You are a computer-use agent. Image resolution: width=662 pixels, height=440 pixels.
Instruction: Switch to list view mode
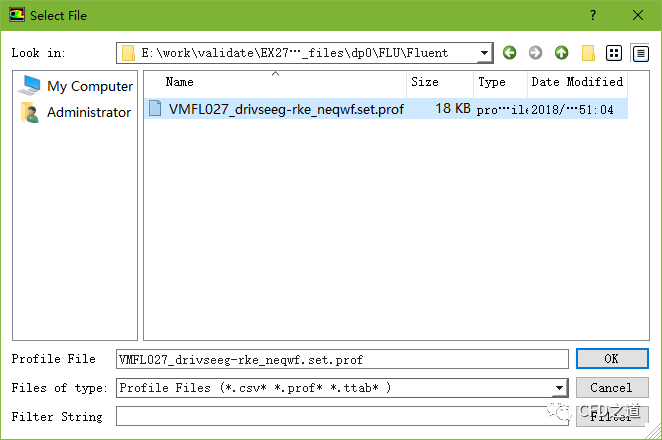pyautogui.click(x=615, y=53)
